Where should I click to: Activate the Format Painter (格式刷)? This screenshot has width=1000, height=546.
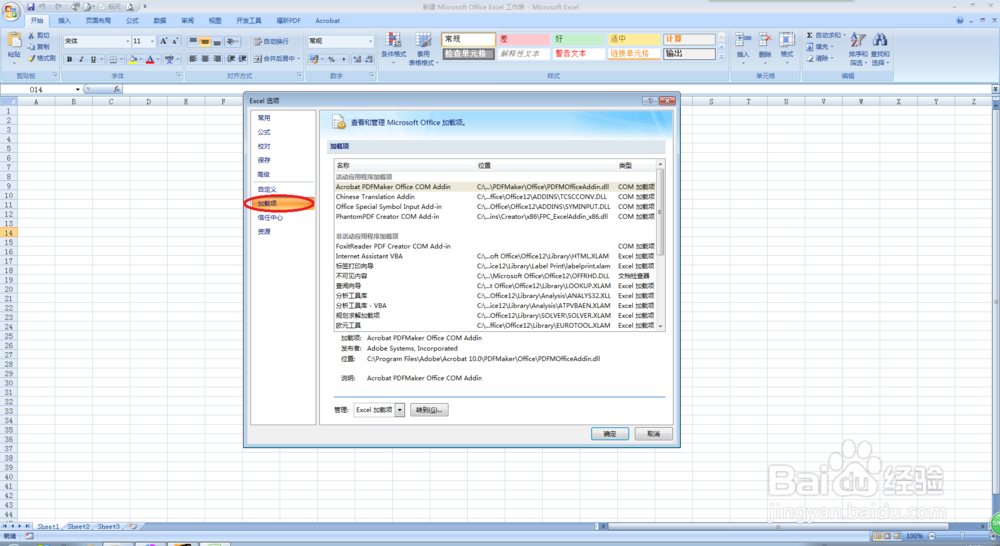coord(41,58)
